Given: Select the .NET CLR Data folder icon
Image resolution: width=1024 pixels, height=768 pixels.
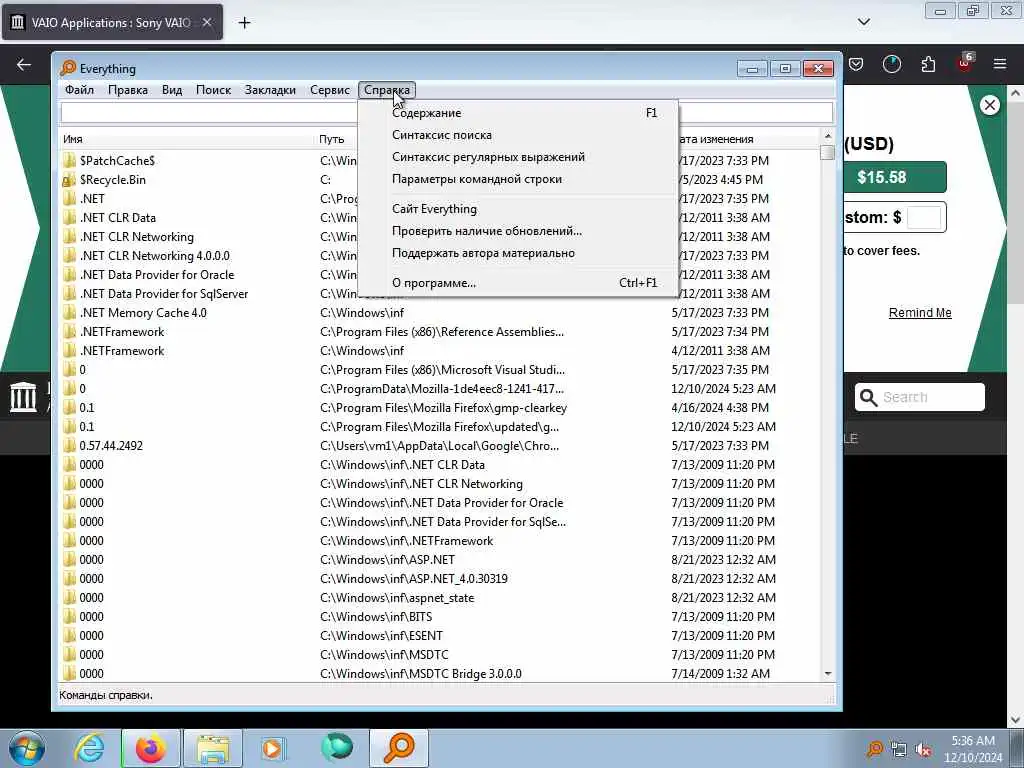Looking at the screenshot, I should [69, 217].
